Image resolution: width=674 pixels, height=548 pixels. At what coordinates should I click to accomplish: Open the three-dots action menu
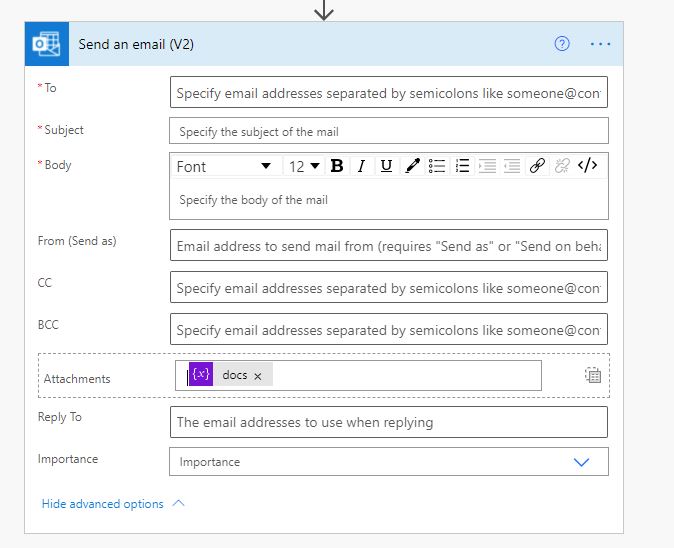(x=600, y=44)
